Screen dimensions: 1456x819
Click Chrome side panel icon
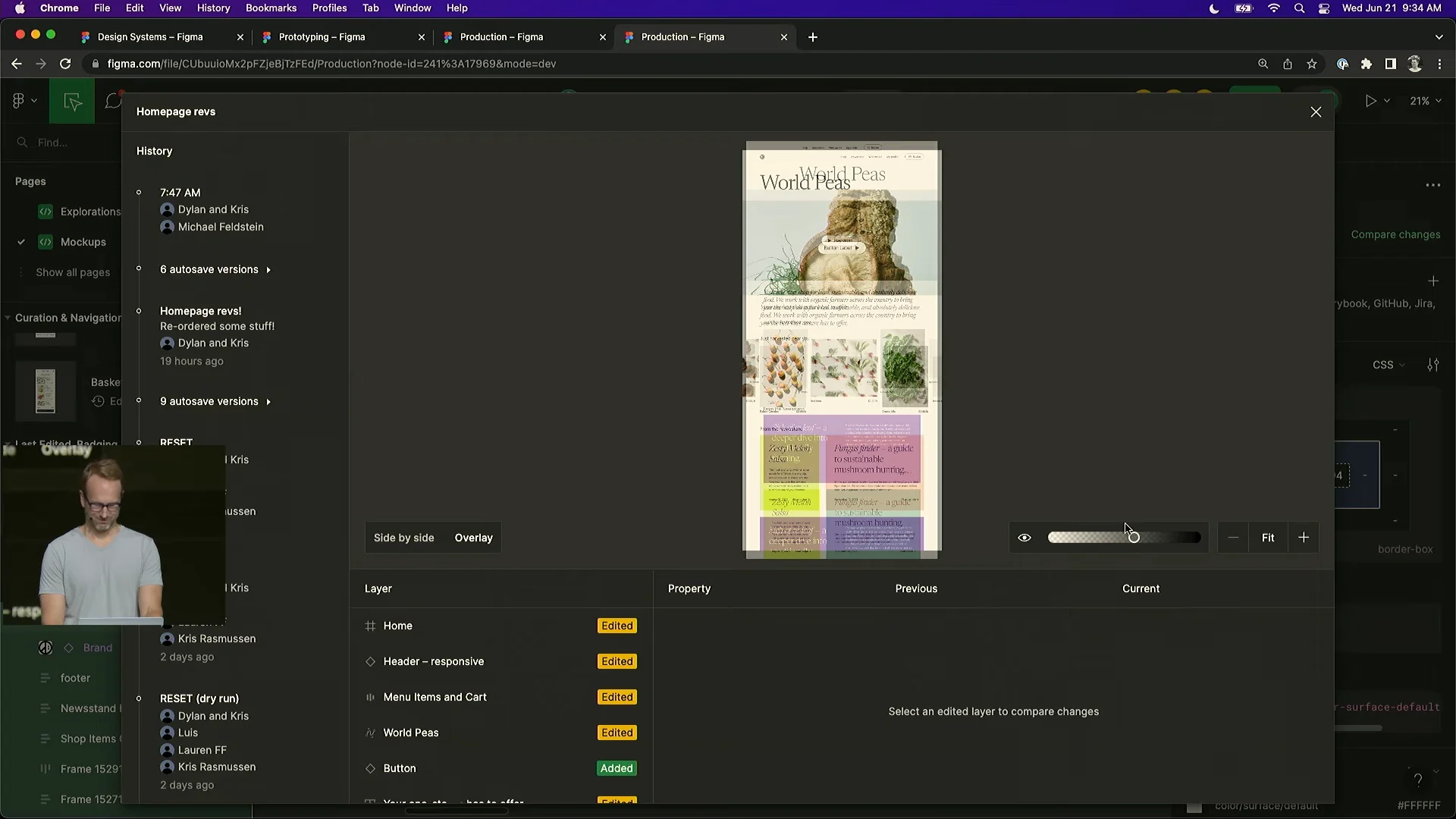pos(1390,64)
